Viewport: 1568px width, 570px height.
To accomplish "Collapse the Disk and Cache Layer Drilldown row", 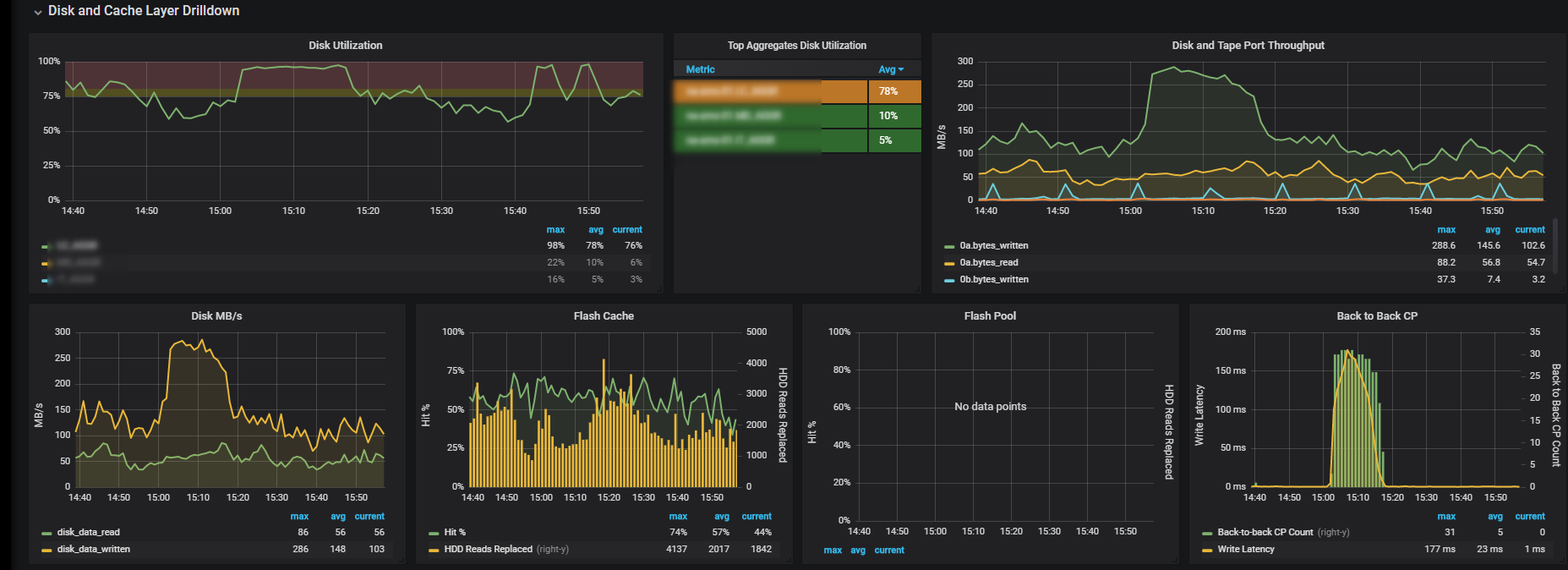I will (x=38, y=12).
